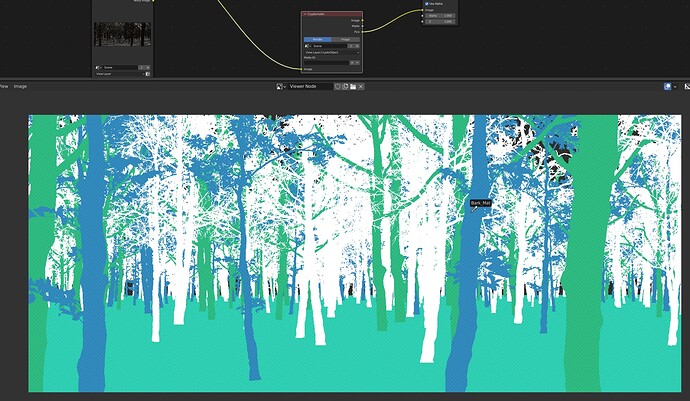Open View Layer dropdown on Render Layers node
The width and height of the screenshot is (690, 401).
click(119, 74)
